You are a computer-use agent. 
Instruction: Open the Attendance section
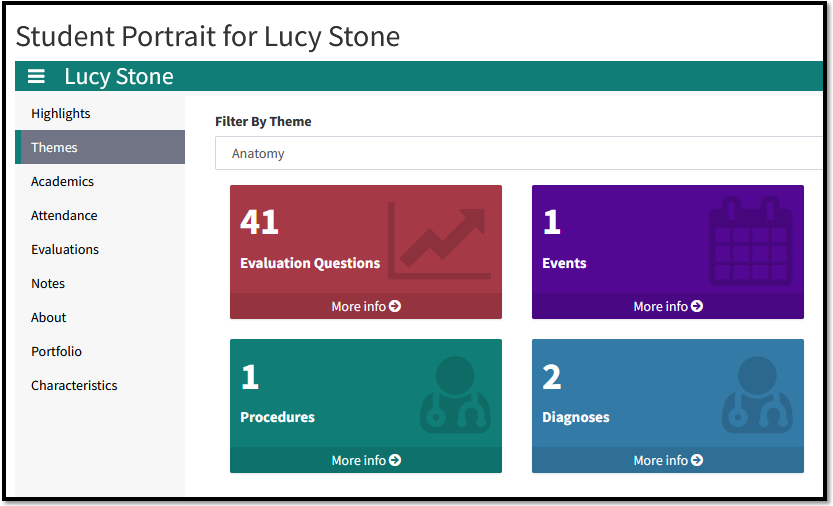click(100, 215)
